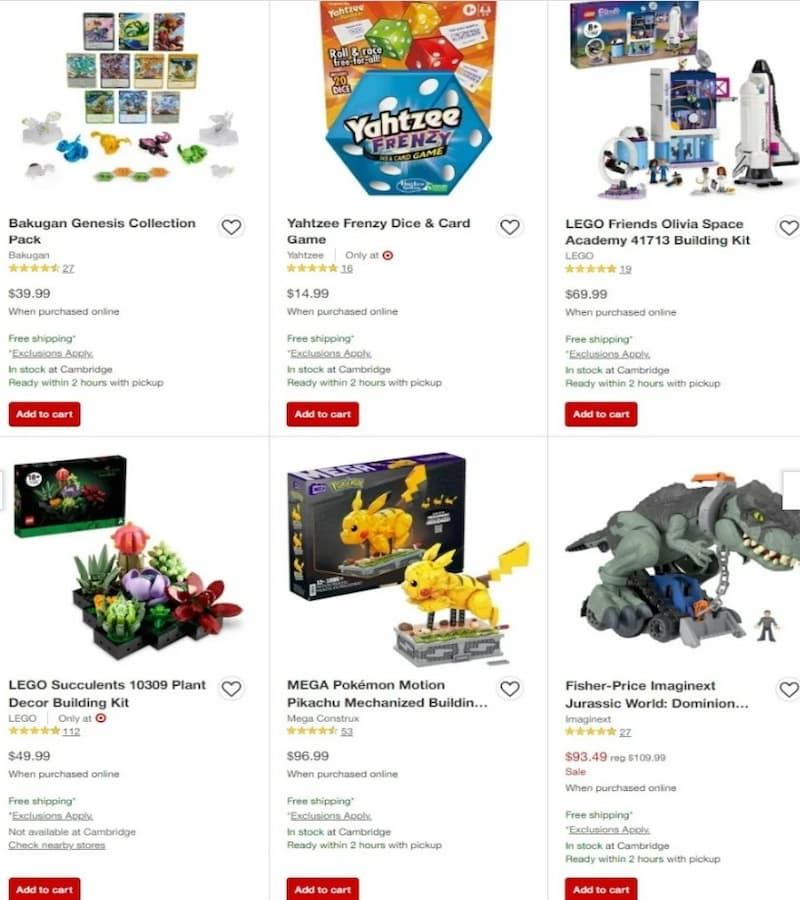
Task: Click Target bullseye beside LEGO Succulents Only at
Action: [x=101, y=718]
